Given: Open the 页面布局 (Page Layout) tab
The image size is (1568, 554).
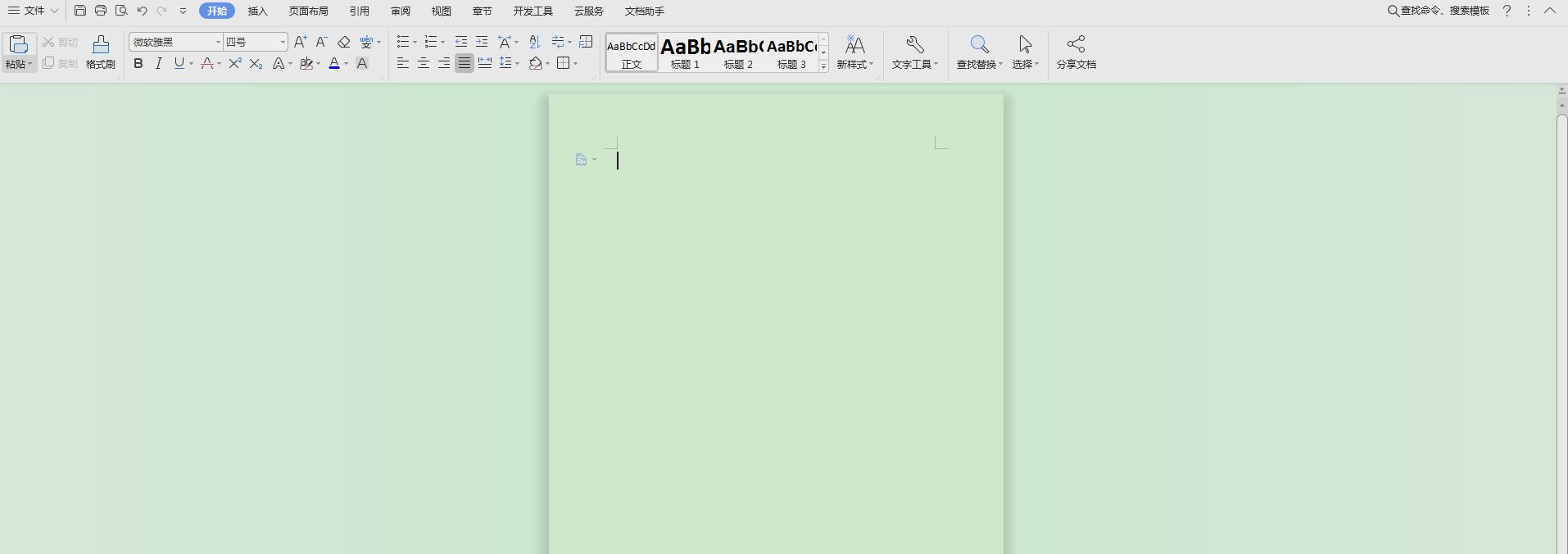Looking at the screenshot, I should pyautogui.click(x=308, y=11).
